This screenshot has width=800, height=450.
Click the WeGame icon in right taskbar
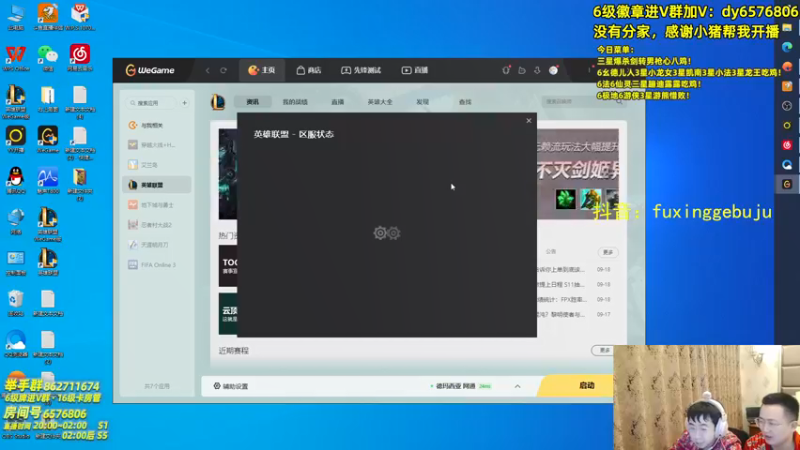787,184
